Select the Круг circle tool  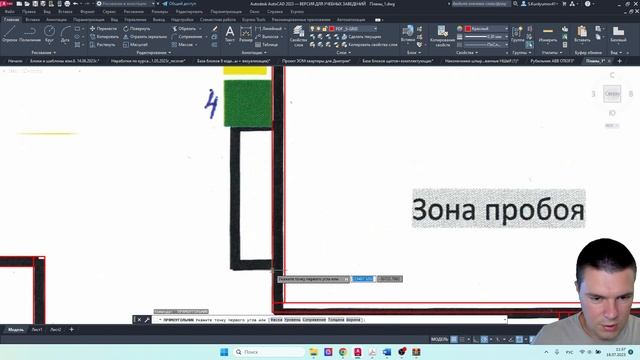(49, 34)
